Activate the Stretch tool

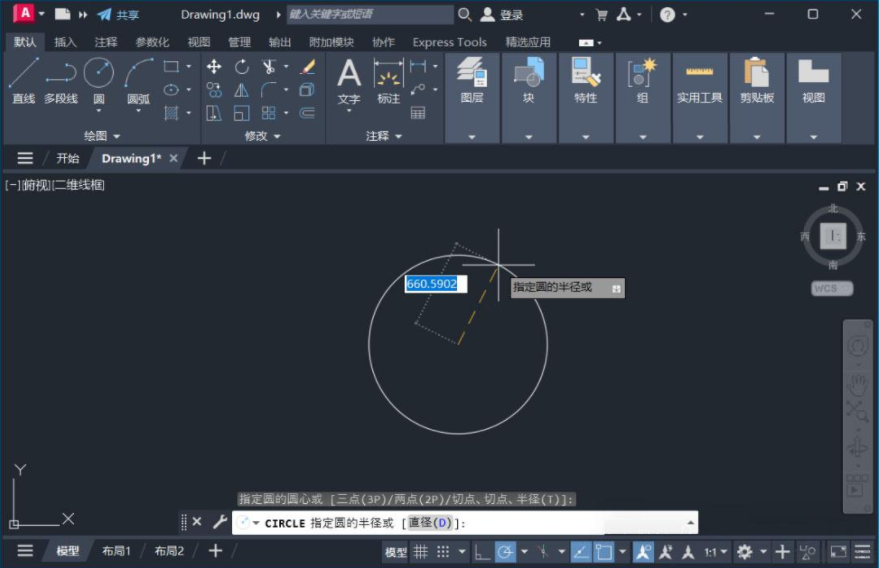[x=214, y=113]
